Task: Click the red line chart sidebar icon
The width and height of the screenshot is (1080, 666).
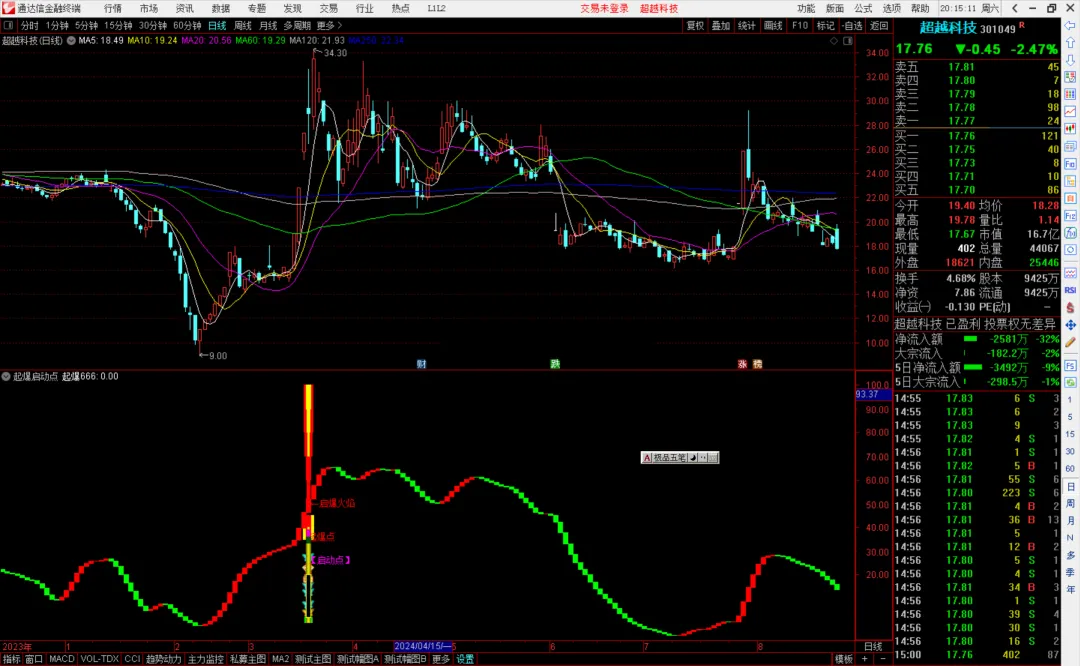Action: click(1070, 112)
